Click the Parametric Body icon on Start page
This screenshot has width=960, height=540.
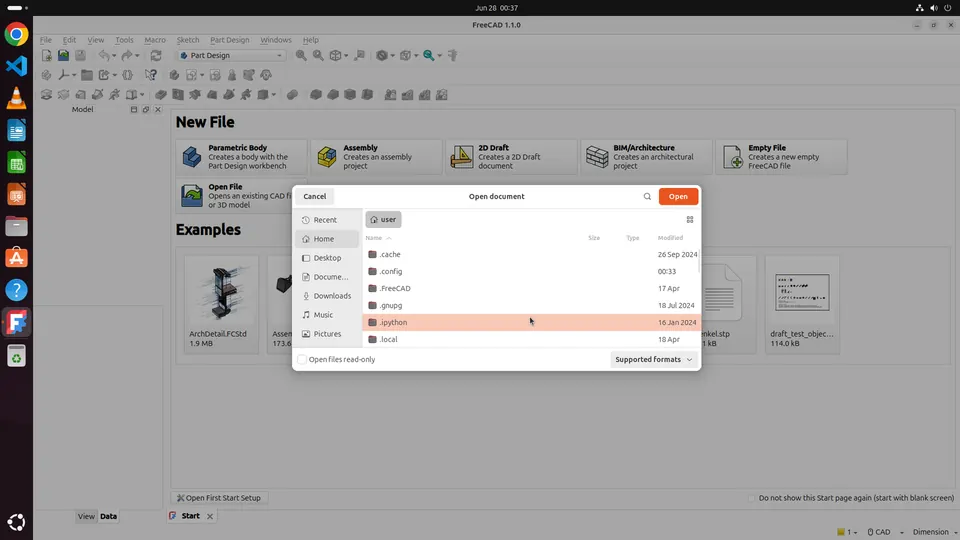192,157
